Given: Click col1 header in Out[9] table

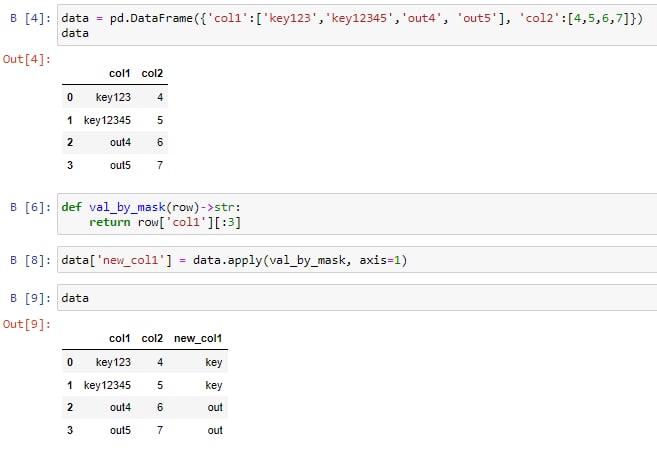Looking at the screenshot, I should click(119, 338).
